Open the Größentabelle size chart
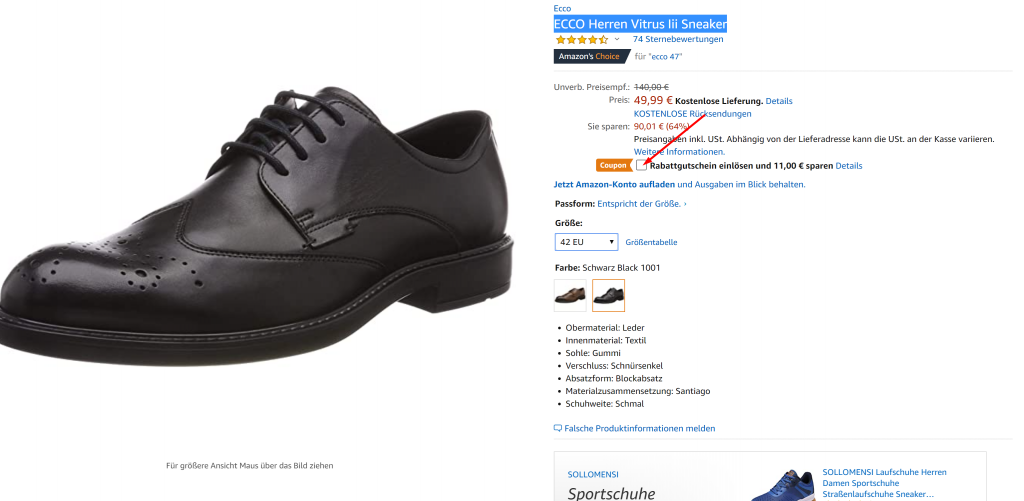Image resolution: width=1024 pixels, height=501 pixels. [x=651, y=242]
